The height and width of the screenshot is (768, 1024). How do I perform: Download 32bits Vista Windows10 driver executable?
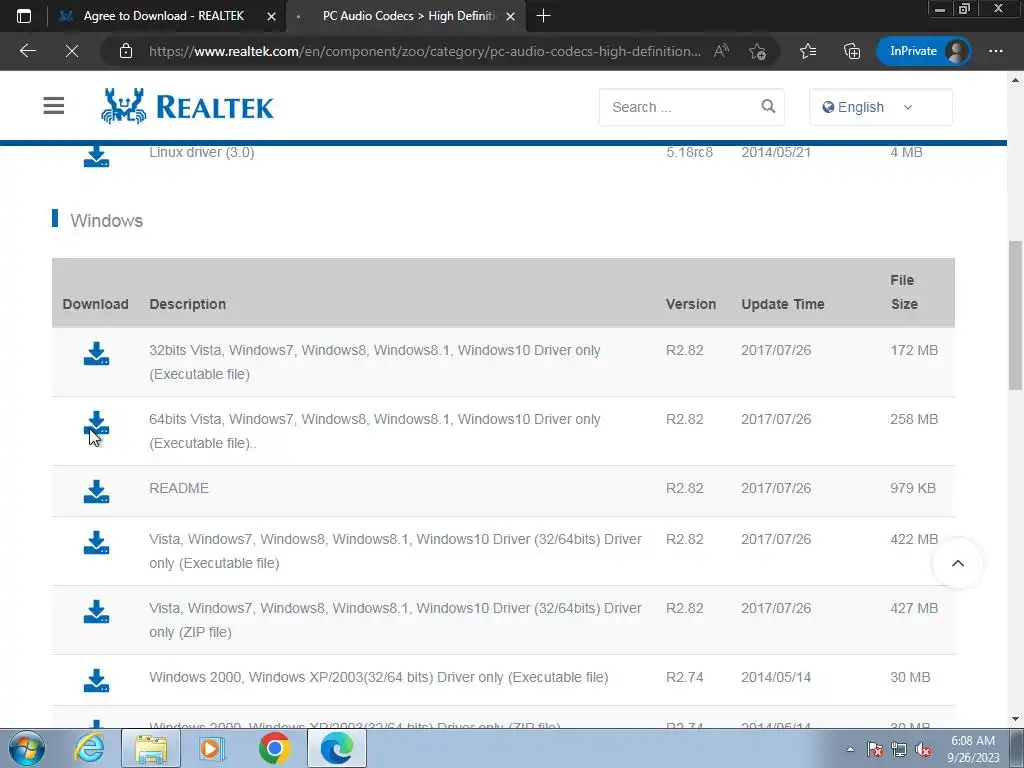coord(96,353)
